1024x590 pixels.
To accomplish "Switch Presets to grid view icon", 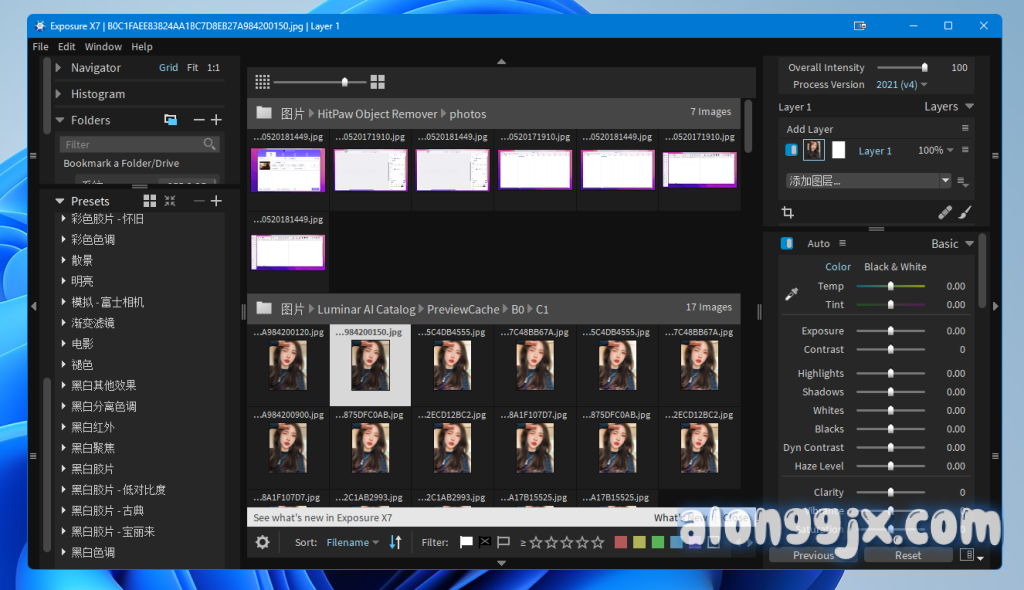I will pyautogui.click(x=150, y=201).
